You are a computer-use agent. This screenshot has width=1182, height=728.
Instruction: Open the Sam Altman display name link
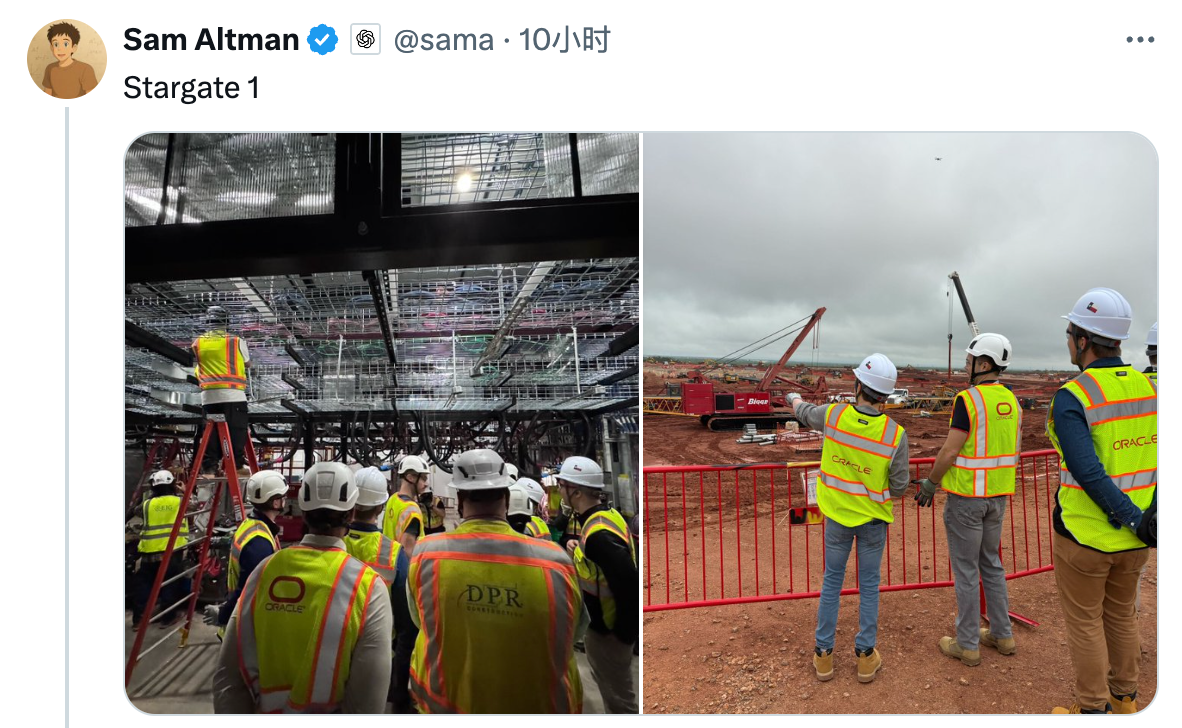pyautogui.click(x=211, y=39)
